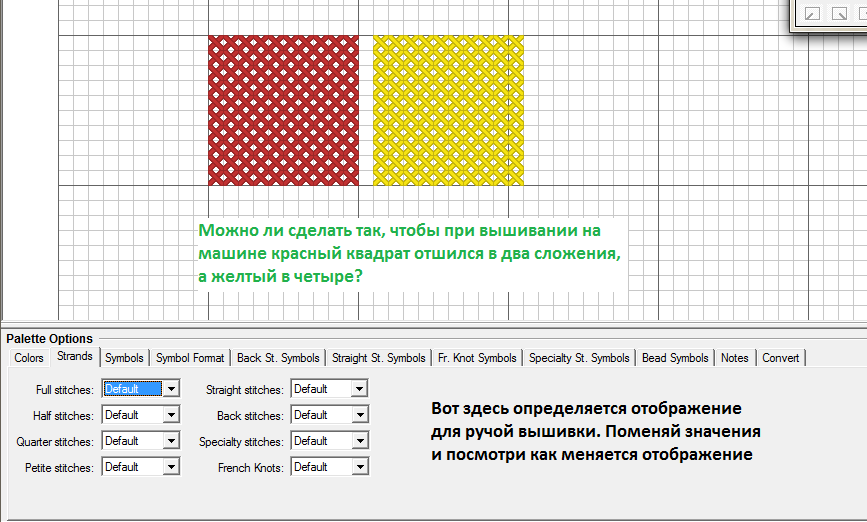Image resolution: width=867 pixels, height=522 pixels.
Task: Expand the Petite stitches strands dropdown
Action: click(171, 467)
